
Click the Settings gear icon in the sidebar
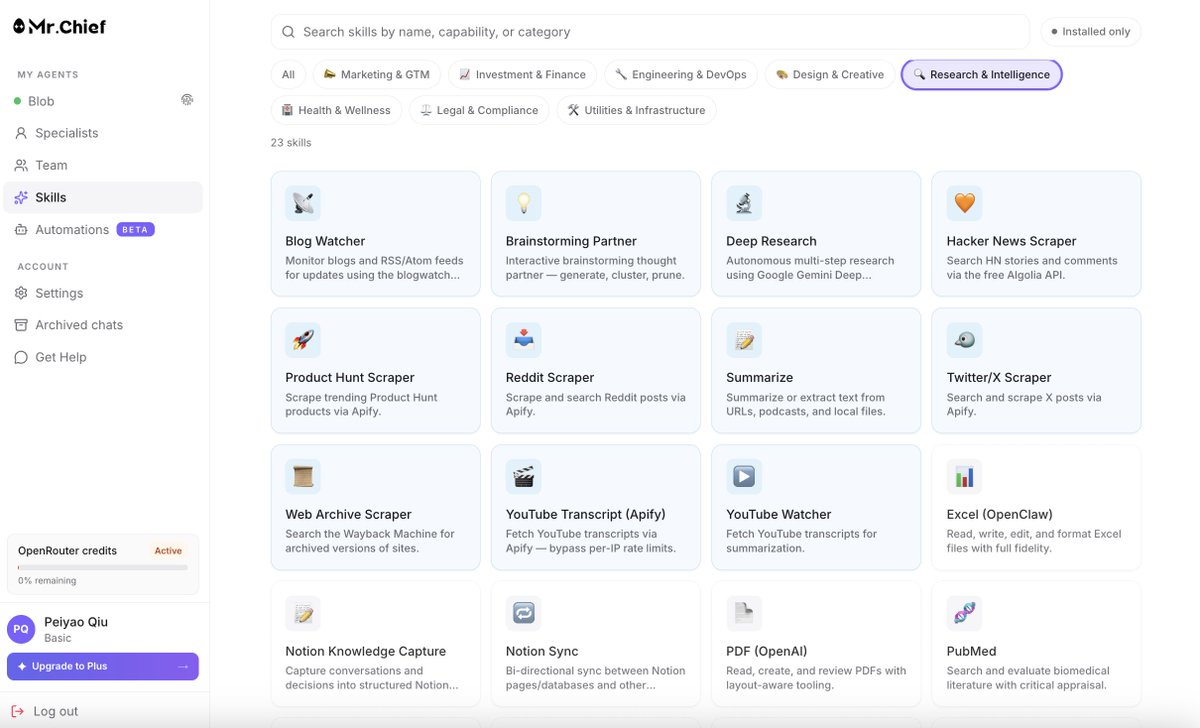pos(21,293)
